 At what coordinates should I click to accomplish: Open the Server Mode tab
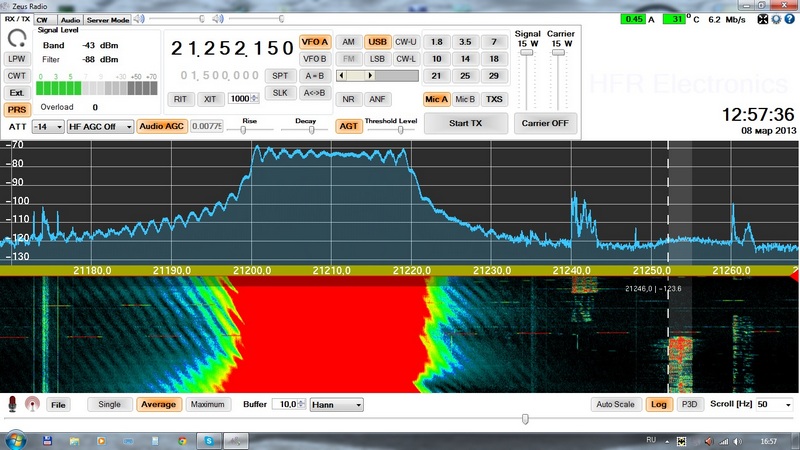coord(107,20)
